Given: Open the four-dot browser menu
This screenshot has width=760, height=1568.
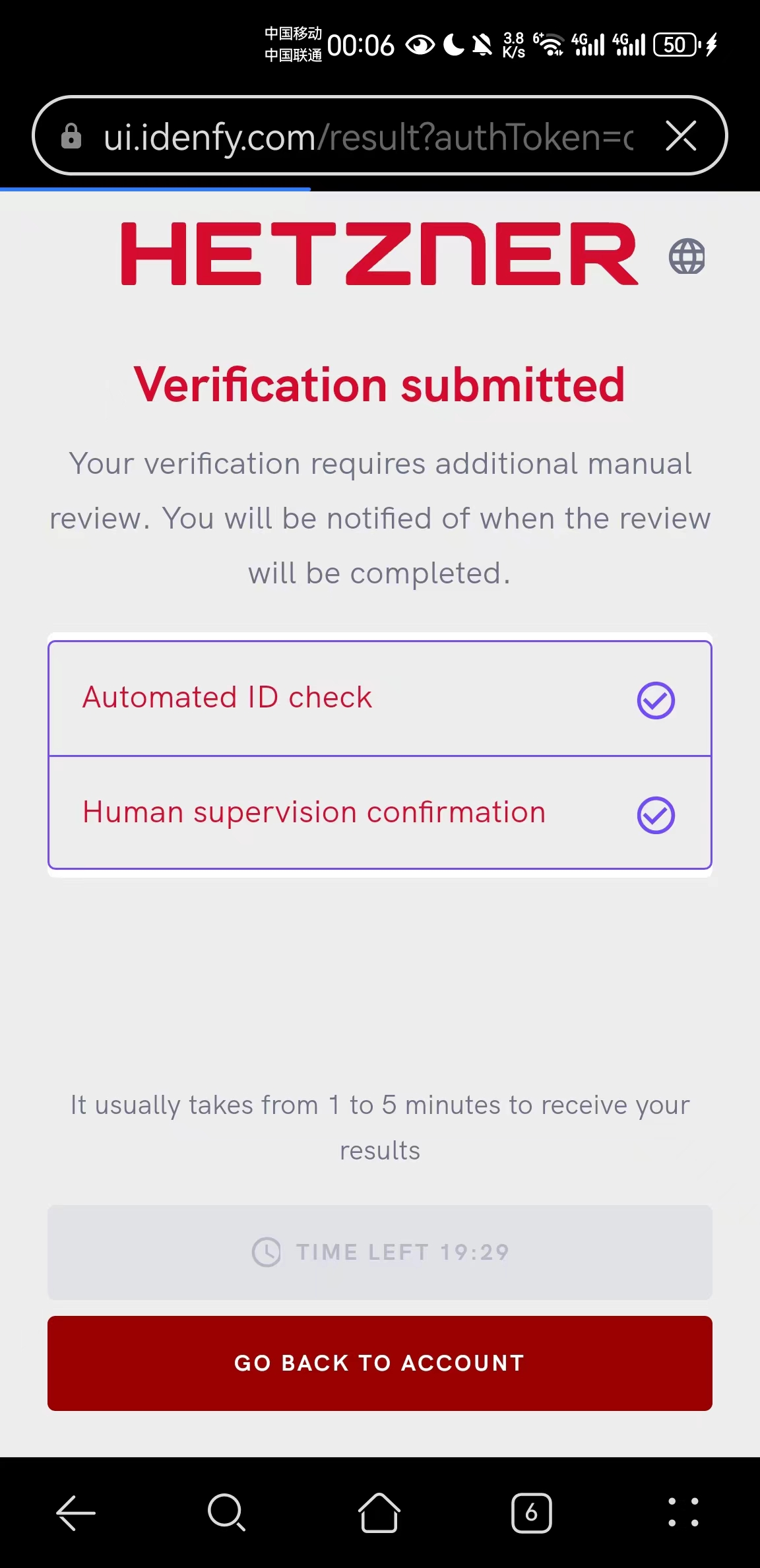Looking at the screenshot, I should point(683,1512).
